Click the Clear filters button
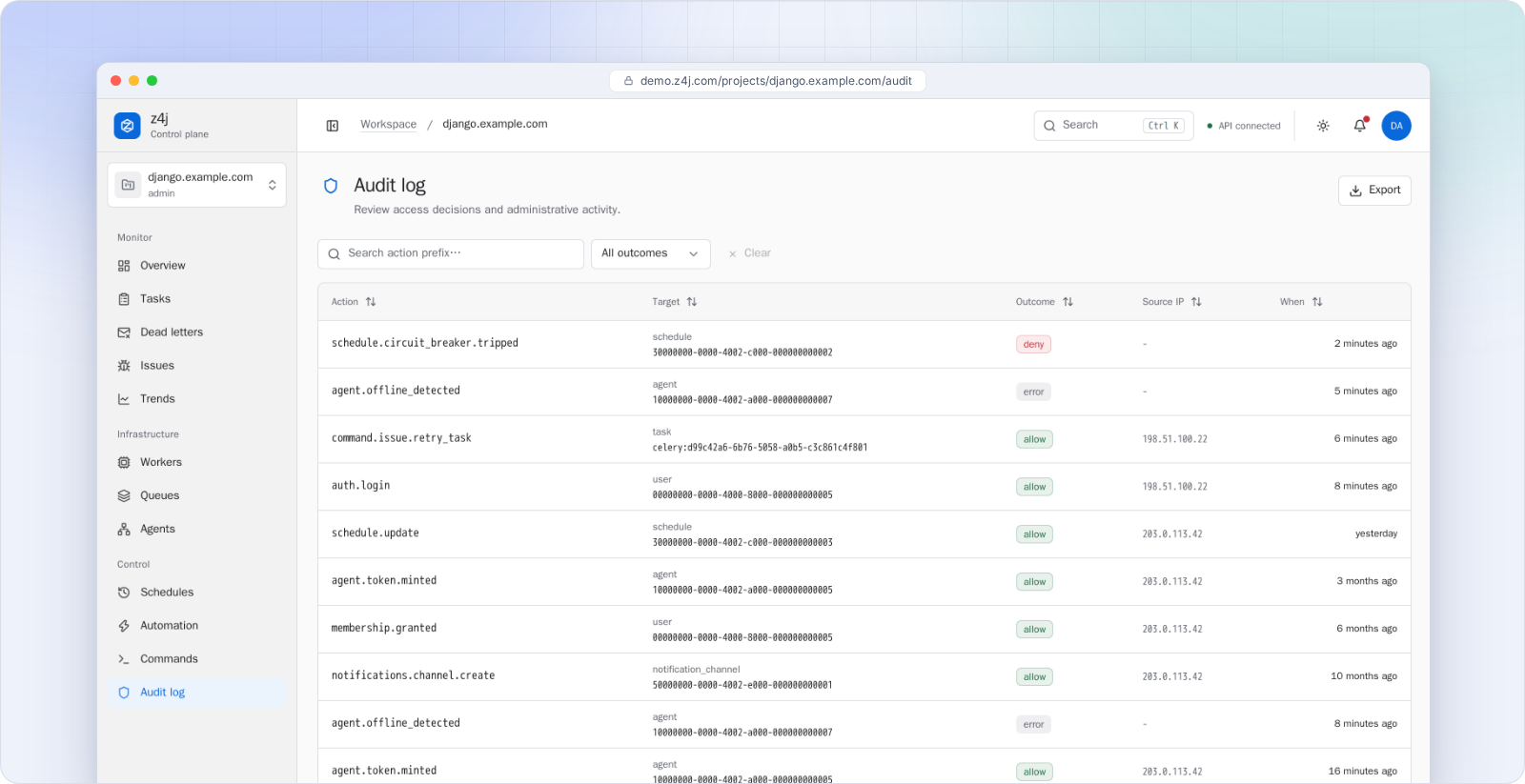 [749, 253]
